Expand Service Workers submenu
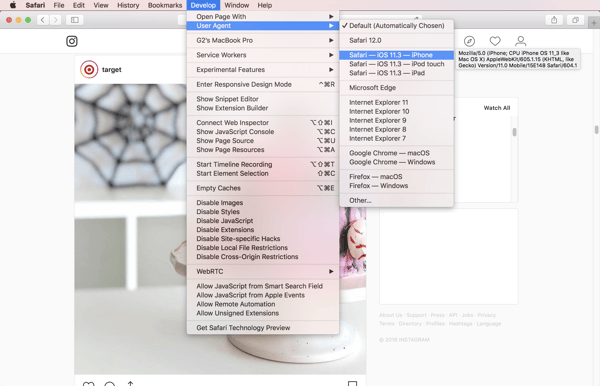This screenshot has width=600, height=386. point(262,55)
